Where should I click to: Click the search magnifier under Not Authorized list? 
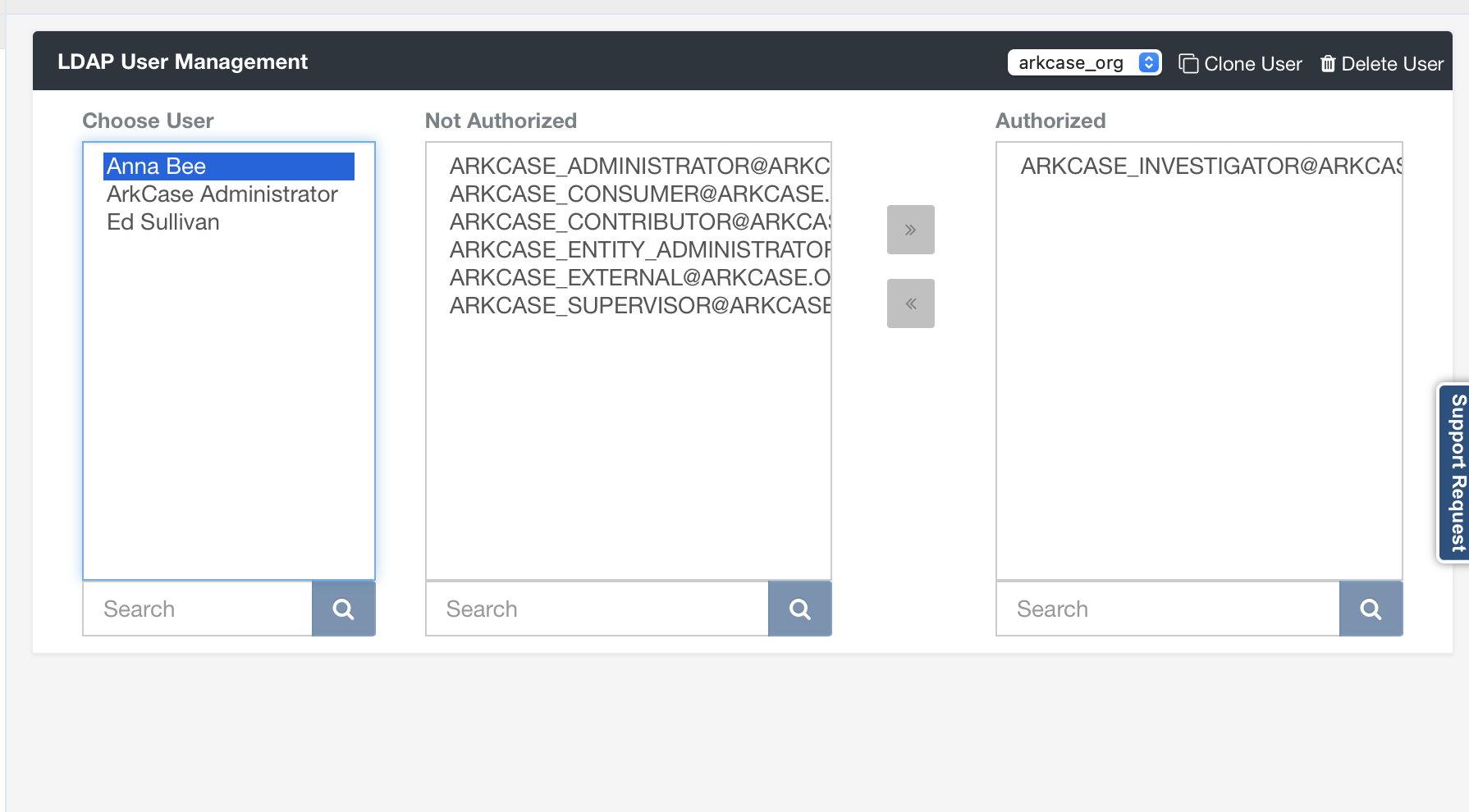(799, 609)
